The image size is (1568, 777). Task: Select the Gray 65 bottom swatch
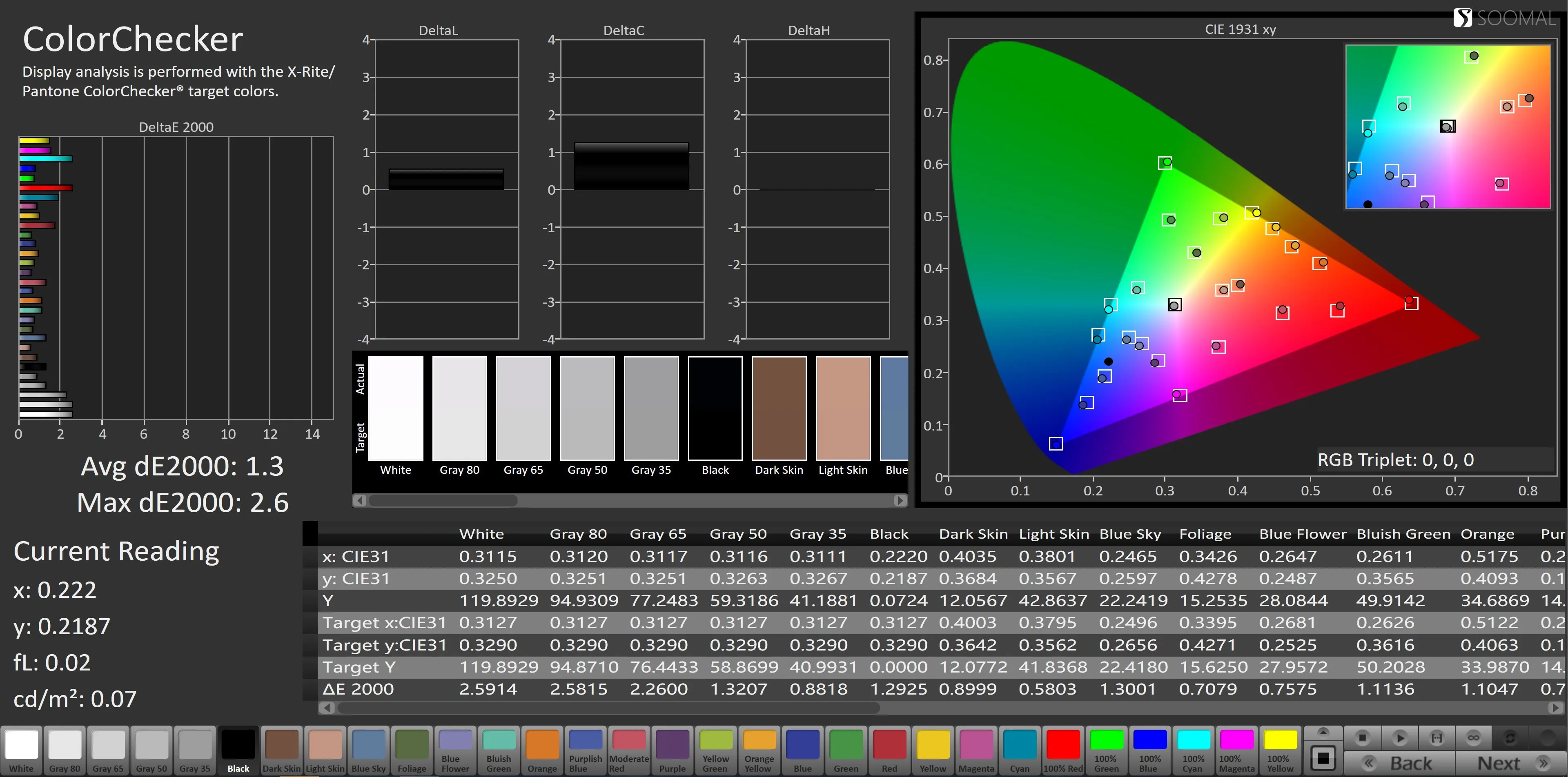tap(108, 750)
